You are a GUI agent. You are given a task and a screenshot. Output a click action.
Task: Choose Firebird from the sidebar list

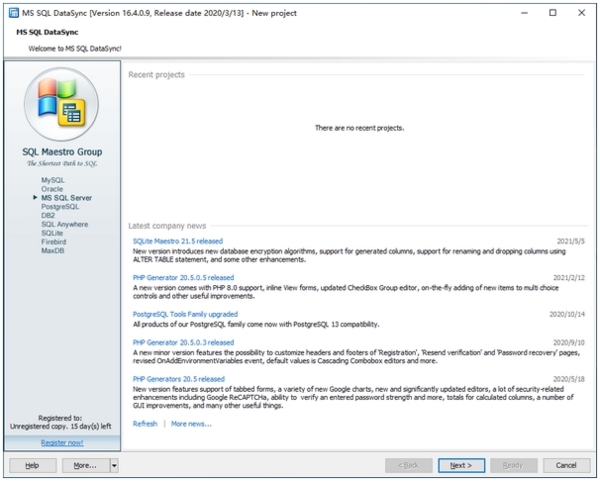pos(54,242)
